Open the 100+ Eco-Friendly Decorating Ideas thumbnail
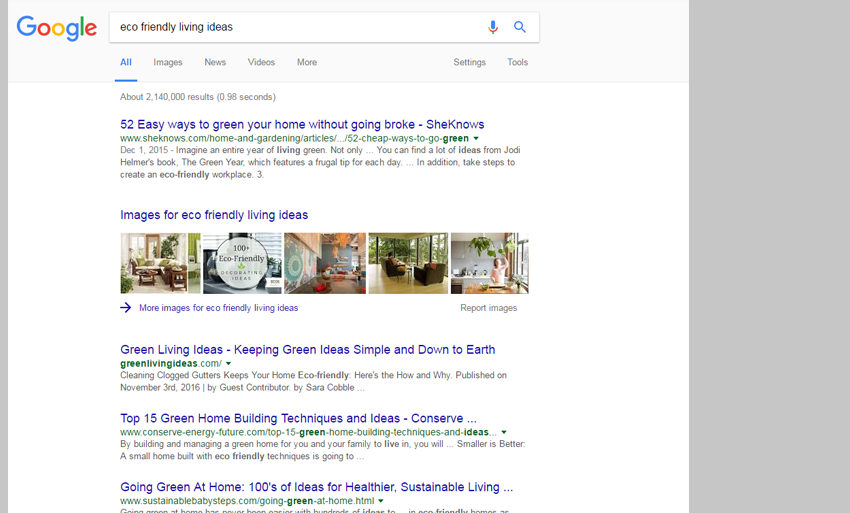Screen dimensions: 850x513 (242, 264)
